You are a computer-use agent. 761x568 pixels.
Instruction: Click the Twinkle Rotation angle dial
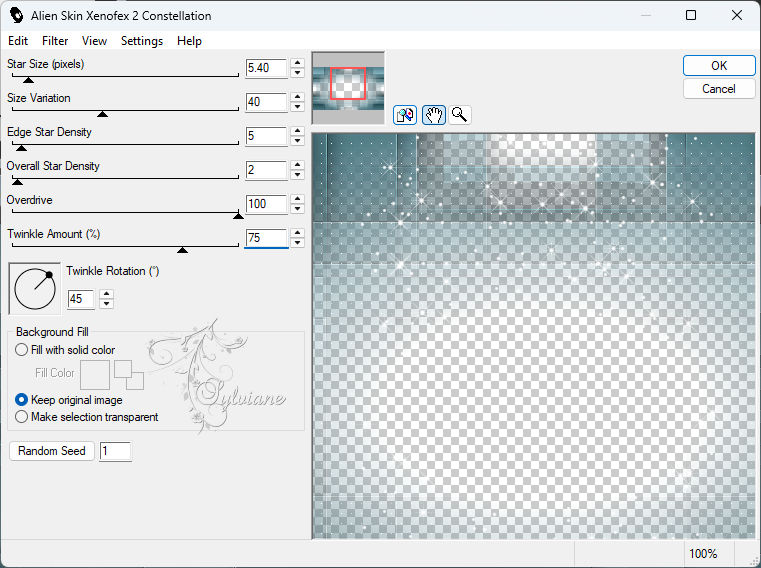point(35,289)
